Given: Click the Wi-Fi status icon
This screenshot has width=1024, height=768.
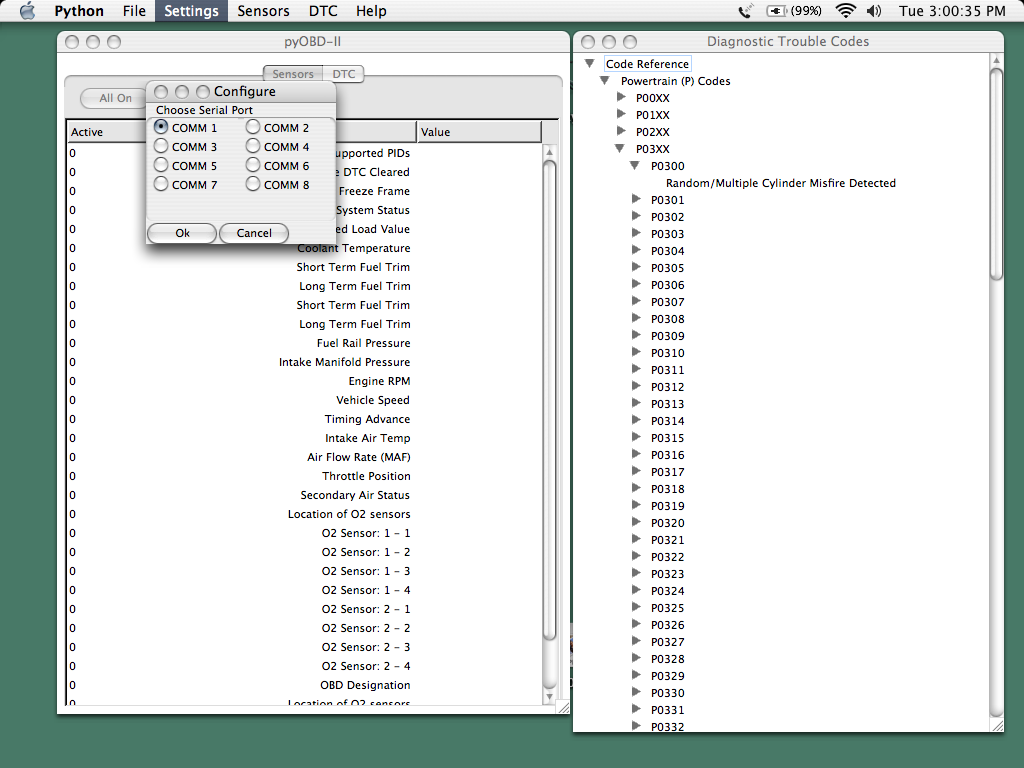Looking at the screenshot, I should [846, 11].
